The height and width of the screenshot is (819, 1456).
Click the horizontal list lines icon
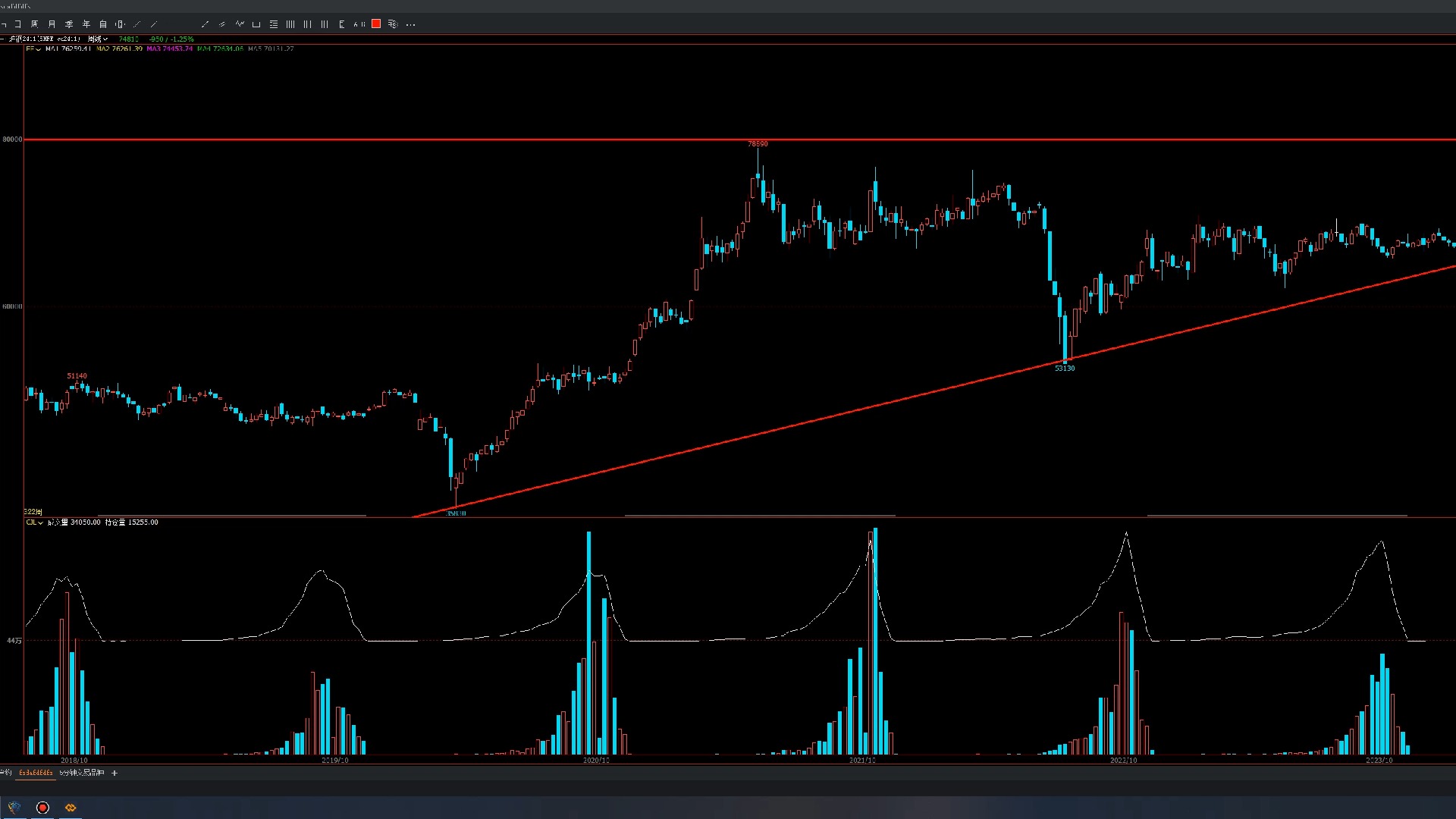pyautogui.click(x=274, y=24)
